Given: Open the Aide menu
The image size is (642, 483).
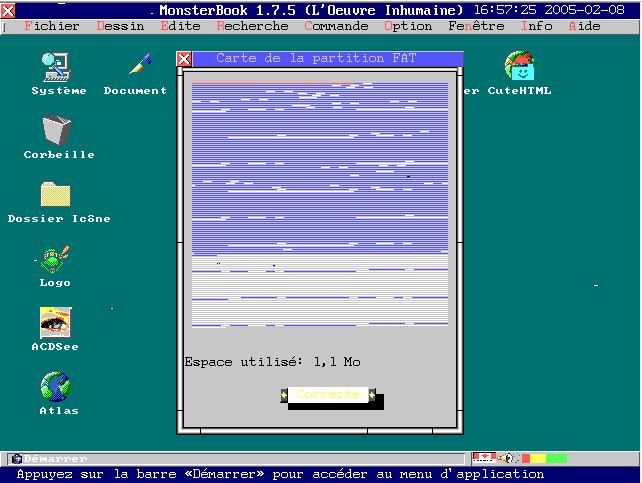Looking at the screenshot, I should (x=584, y=26).
